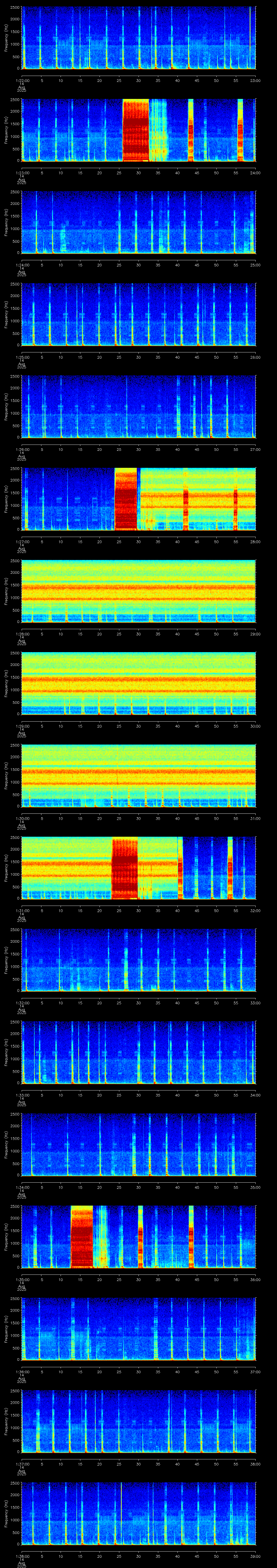Click the 32:00 end time label
The width and height of the screenshot is (277, 1568).
(255, 910)
